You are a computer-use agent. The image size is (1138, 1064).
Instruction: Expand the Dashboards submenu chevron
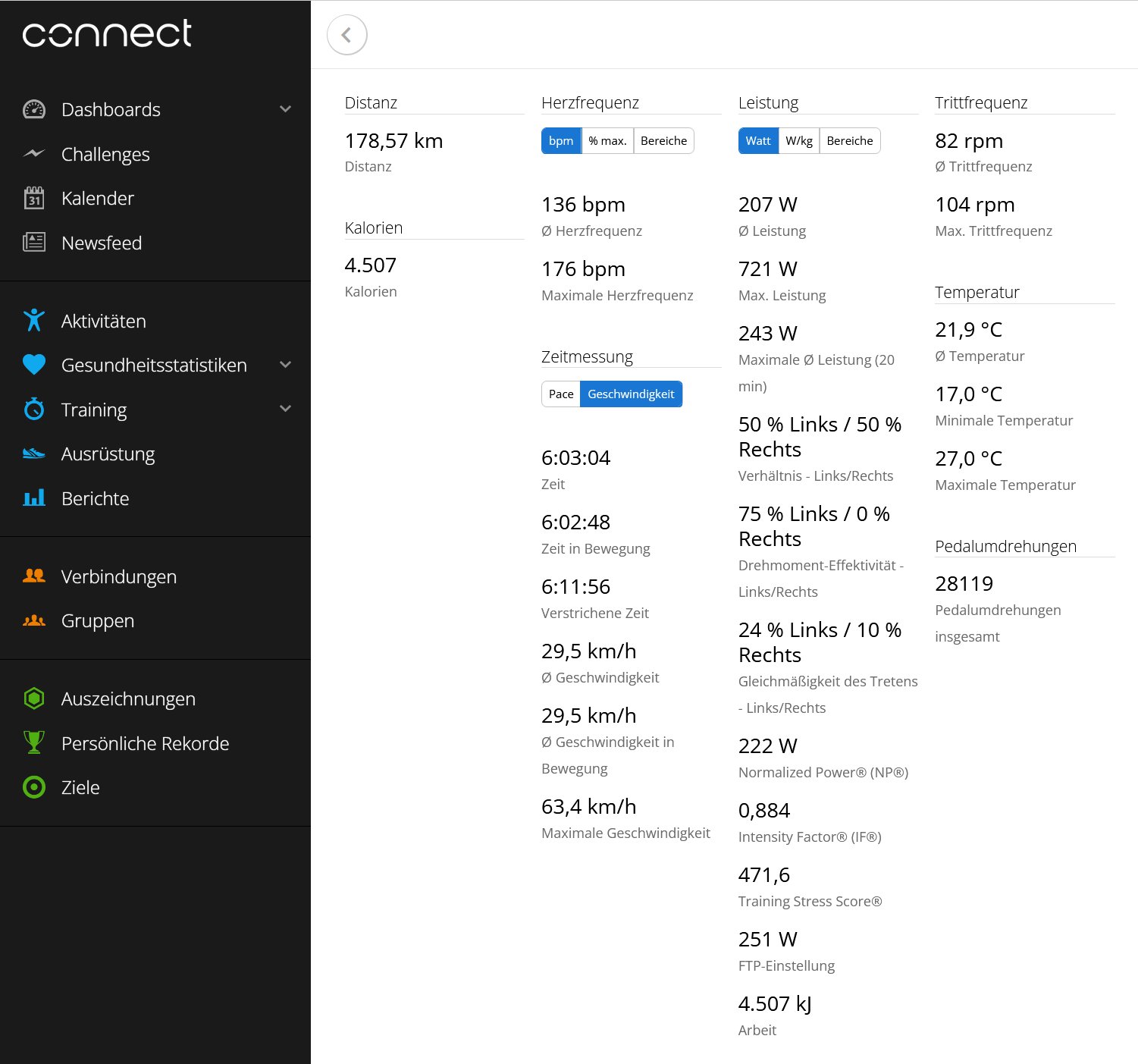[285, 109]
